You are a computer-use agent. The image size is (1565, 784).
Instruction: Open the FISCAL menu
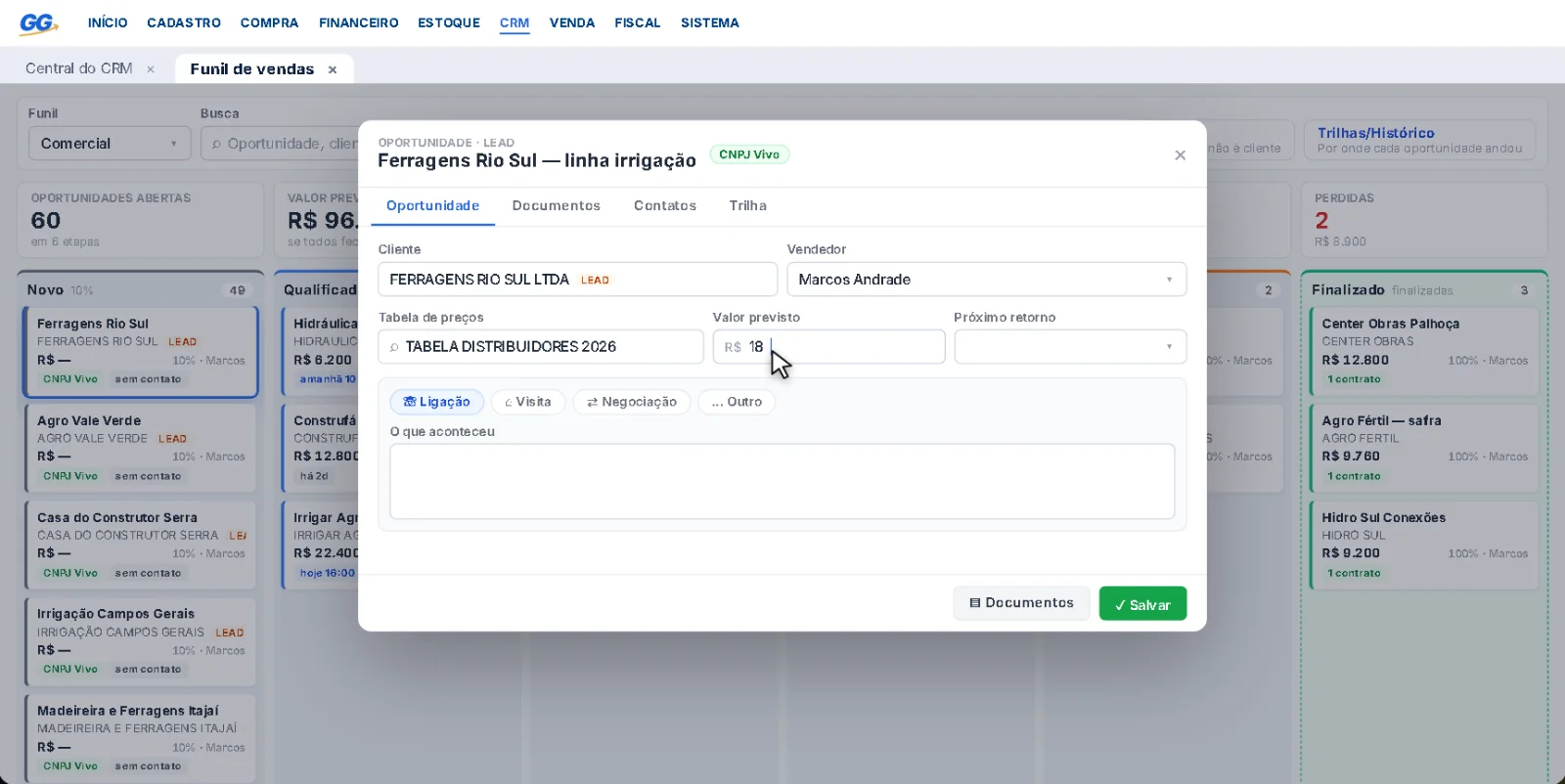pyautogui.click(x=638, y=22)
